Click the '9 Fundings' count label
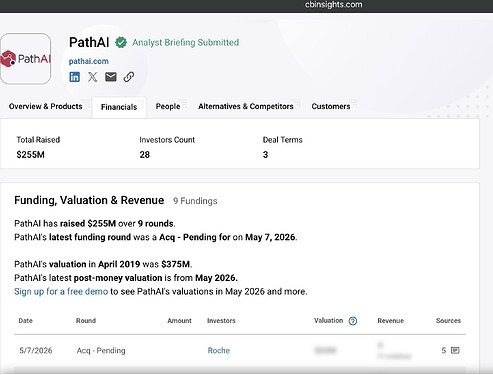The width and height of the screenshot is (493, 375). click(195, 201)
